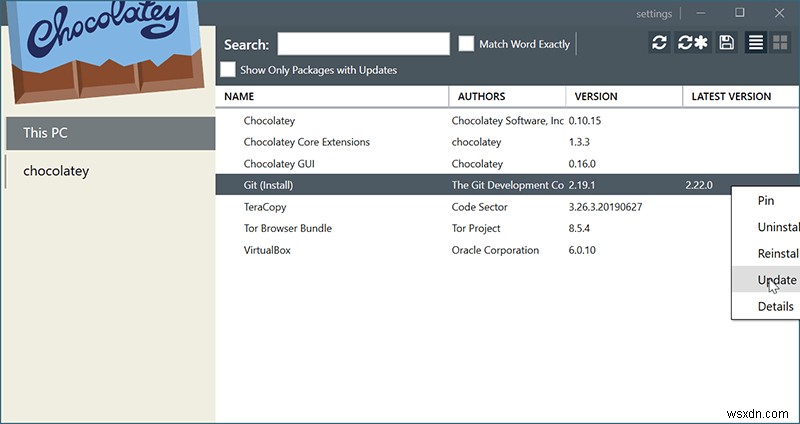
Task: Choose Details from the context menu
Action: [766, 306]
